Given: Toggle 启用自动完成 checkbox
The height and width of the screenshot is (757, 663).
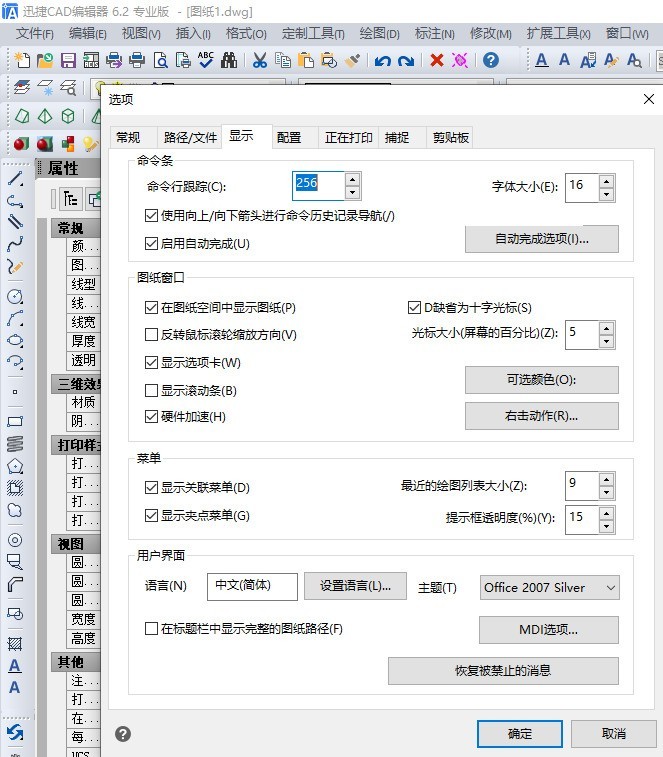Looking at the screenshot, I should coord(152,243).
